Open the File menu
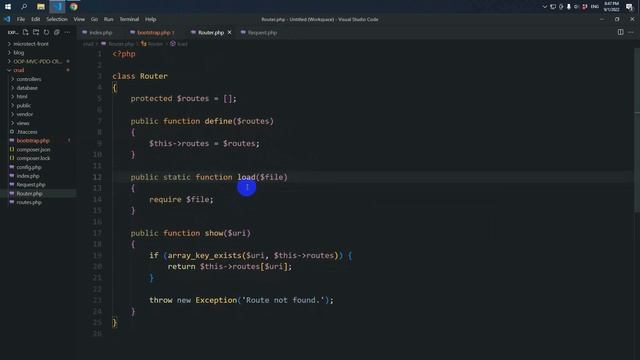The image size is (640, 360). 21,19
